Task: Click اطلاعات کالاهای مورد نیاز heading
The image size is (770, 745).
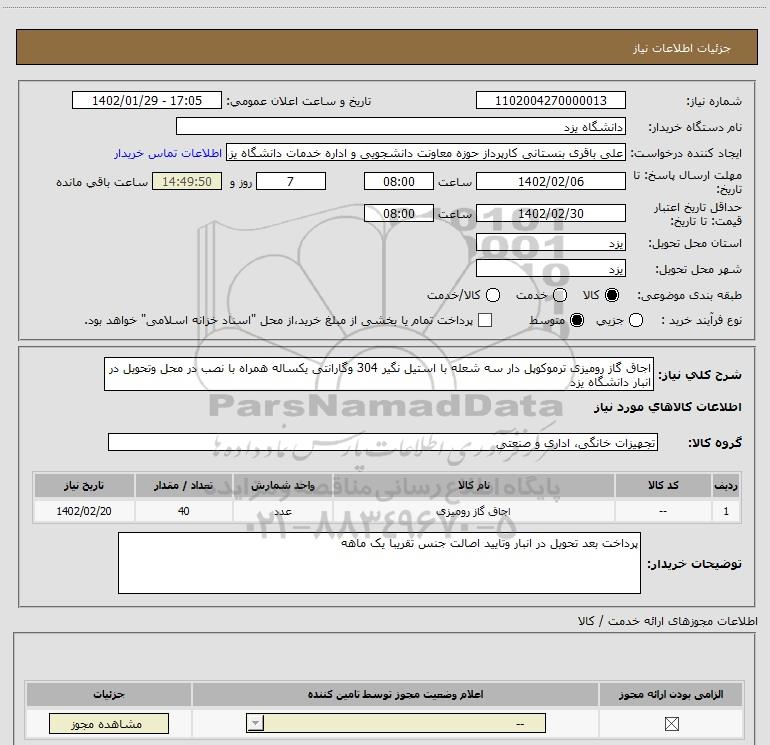Action: pyautogui.click(x=667, y=407)
